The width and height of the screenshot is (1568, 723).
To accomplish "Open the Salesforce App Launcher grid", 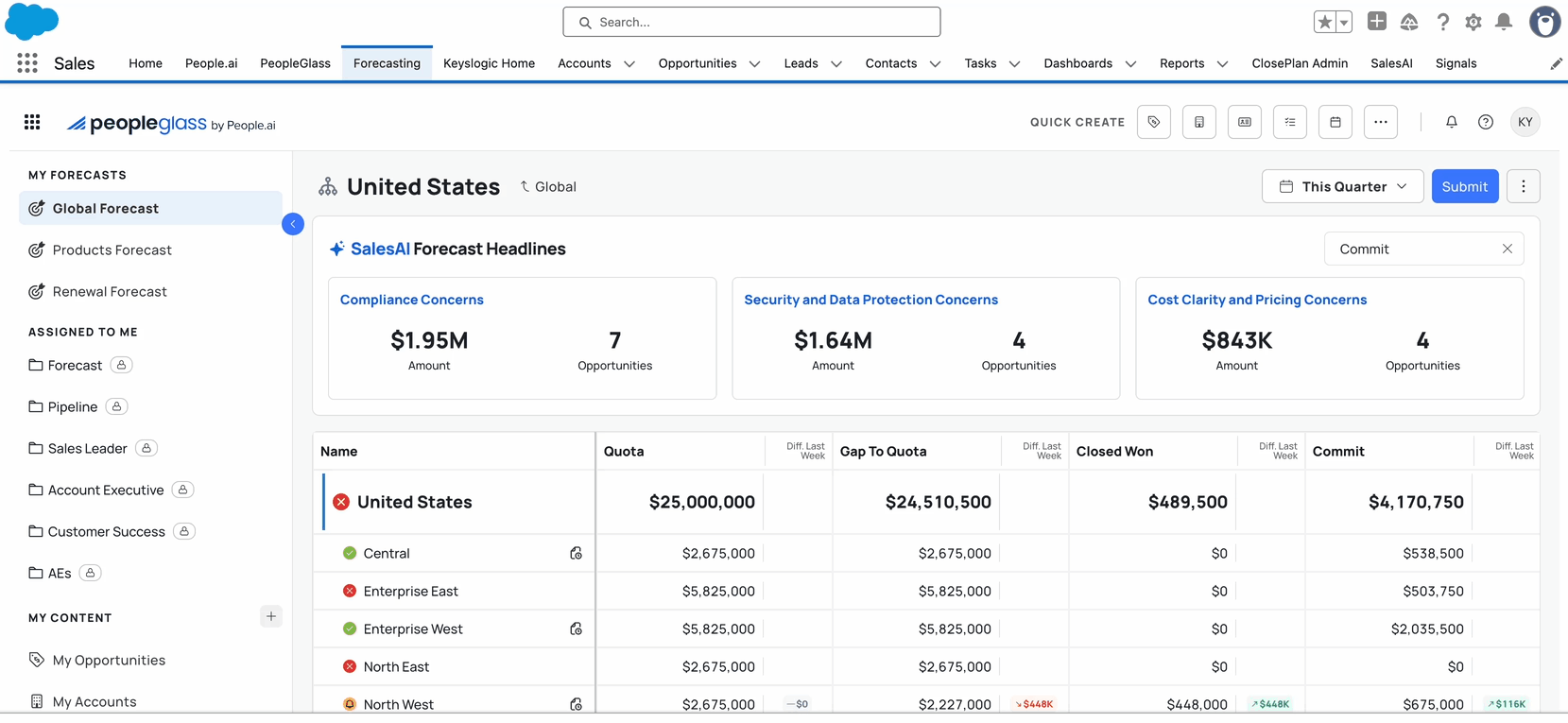I will [x=27, y=63].
